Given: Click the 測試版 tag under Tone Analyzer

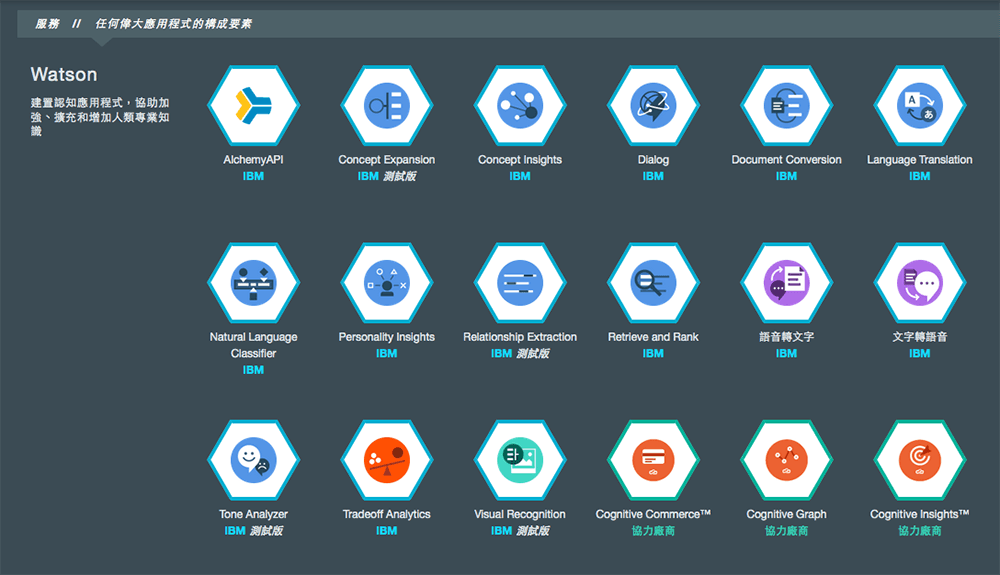Looking at the screenshot, I should pos(267,530).
